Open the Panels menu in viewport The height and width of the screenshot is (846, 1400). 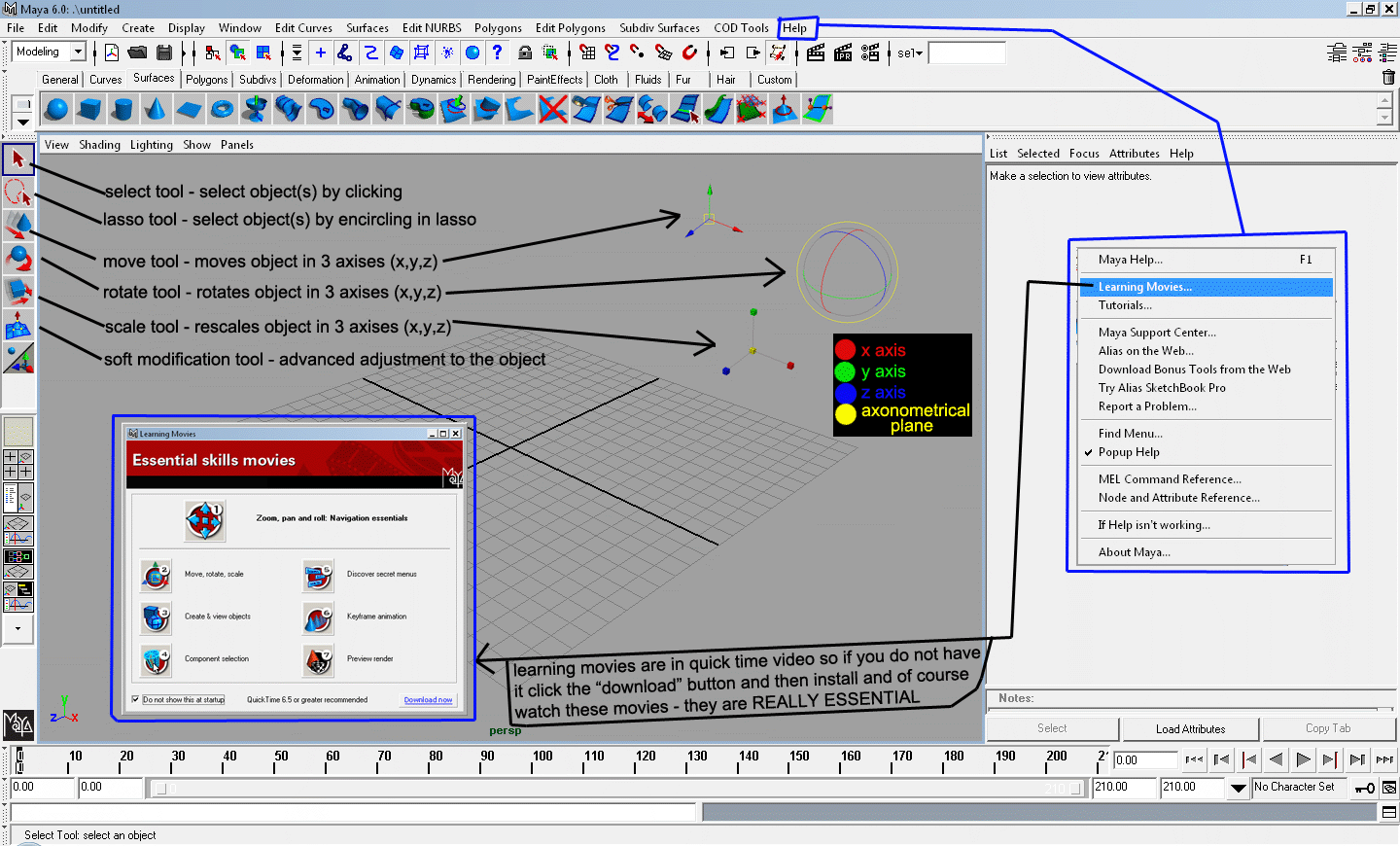pyautogui.click(x=237, y=145)
